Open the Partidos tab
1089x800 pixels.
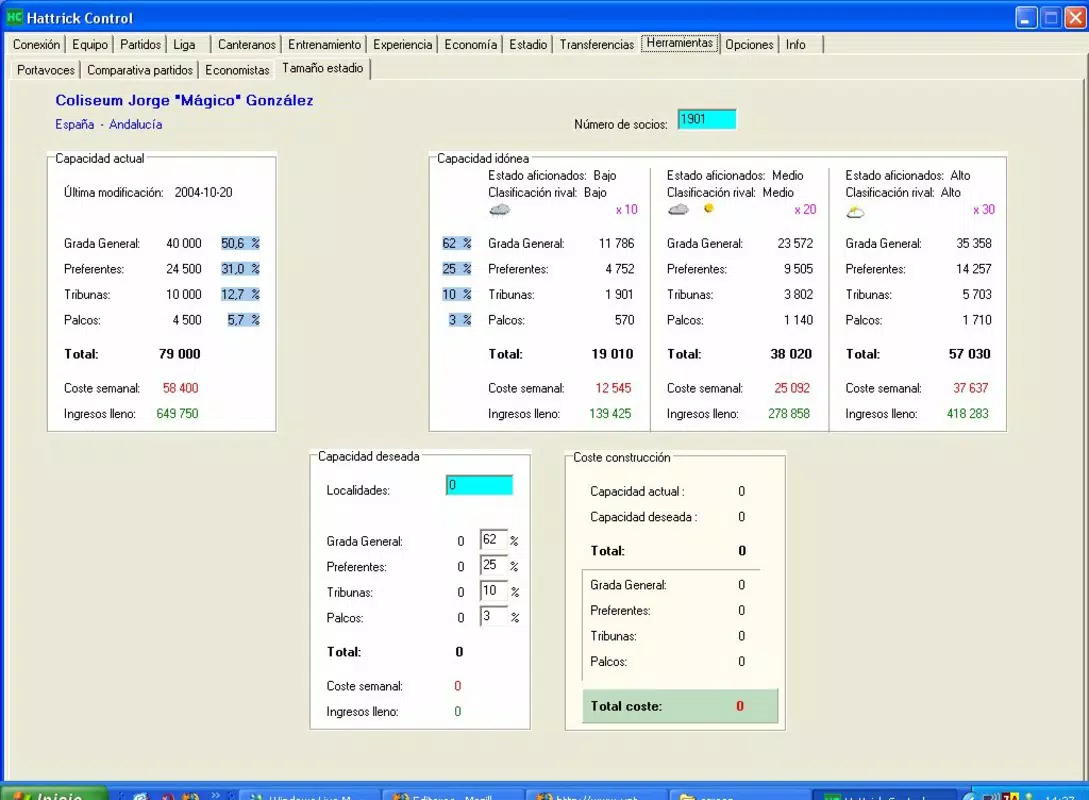[x=140, y=44]
